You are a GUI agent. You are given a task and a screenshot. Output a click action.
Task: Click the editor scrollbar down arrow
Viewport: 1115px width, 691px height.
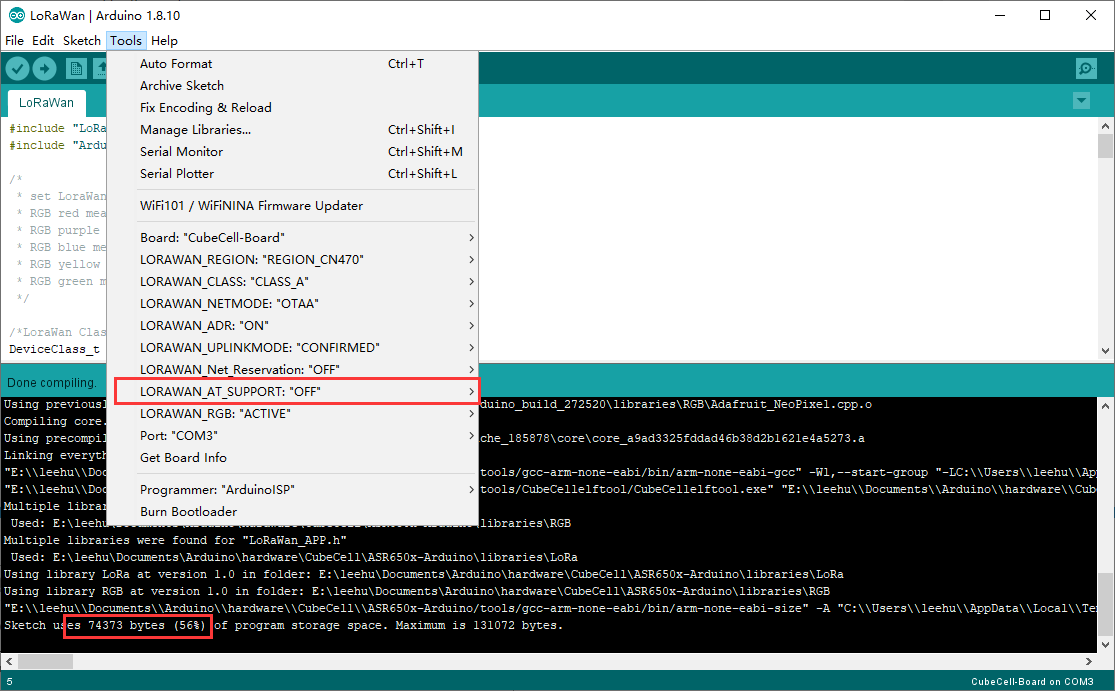pos(1105,350)
